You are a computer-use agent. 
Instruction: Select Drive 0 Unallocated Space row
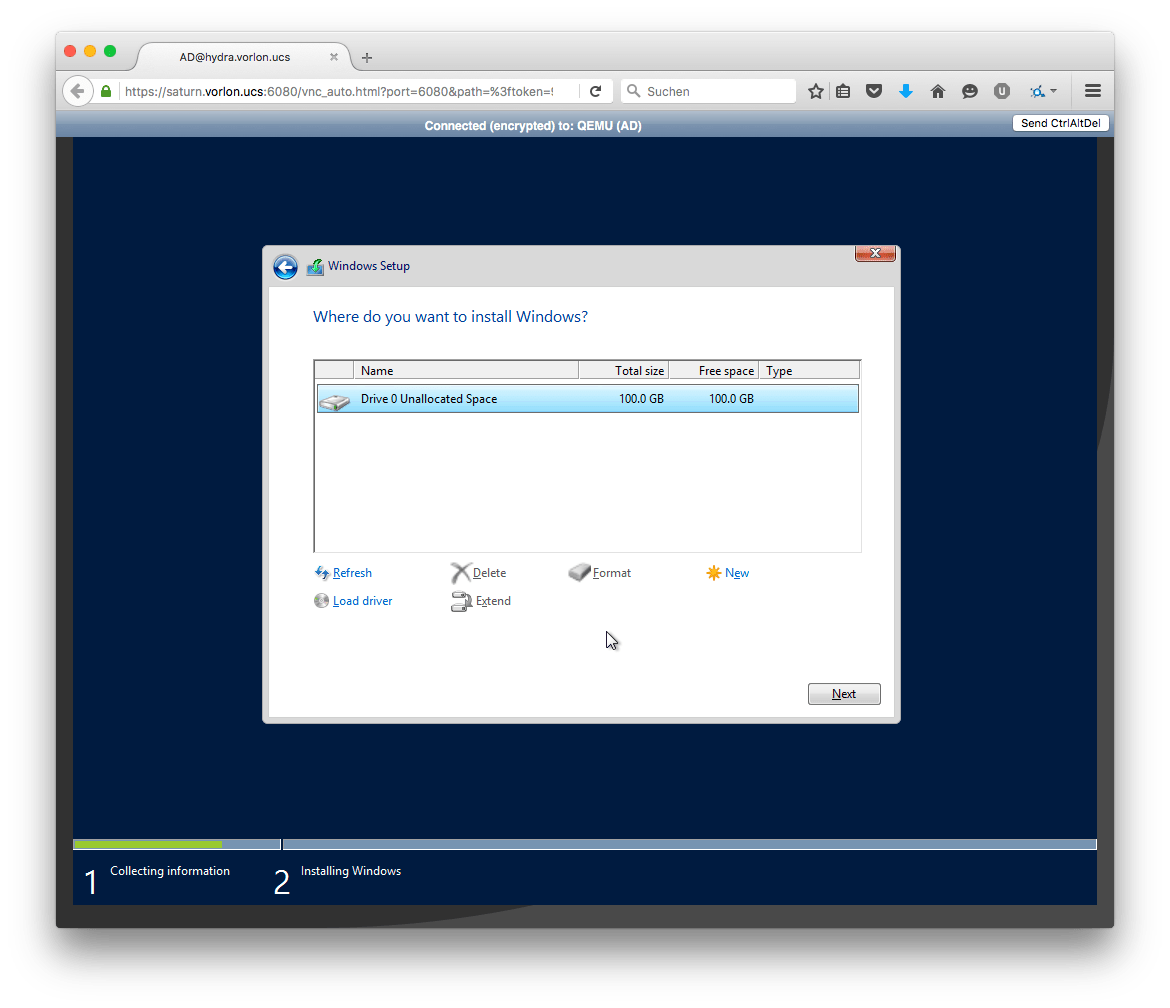pyautogui.click(x=587, y=399)
